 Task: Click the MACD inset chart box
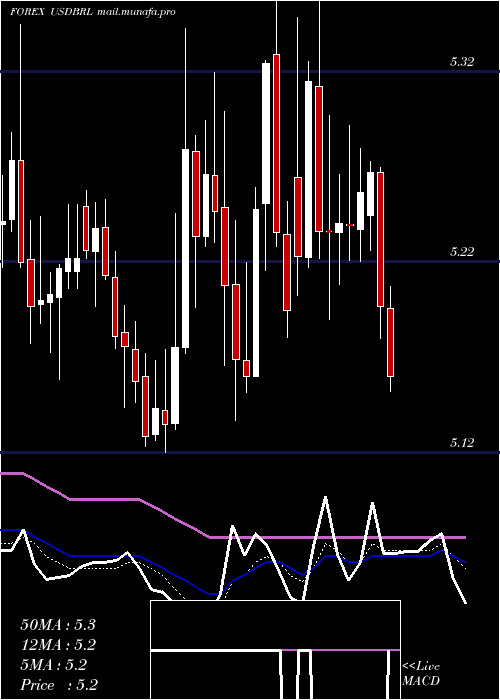pyautogui.click(x=275, y=650)
